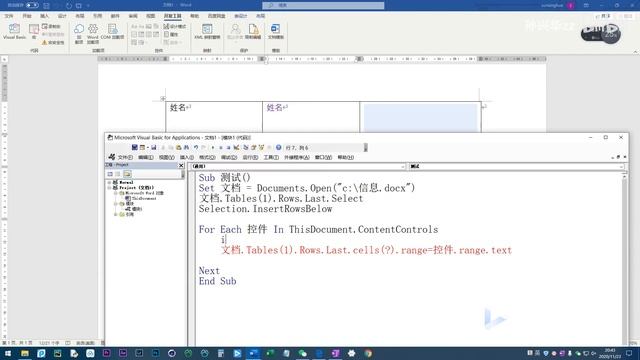Click Toggle Folders icon in Project pane
640x360 pixels.
[x=127, y=174]
